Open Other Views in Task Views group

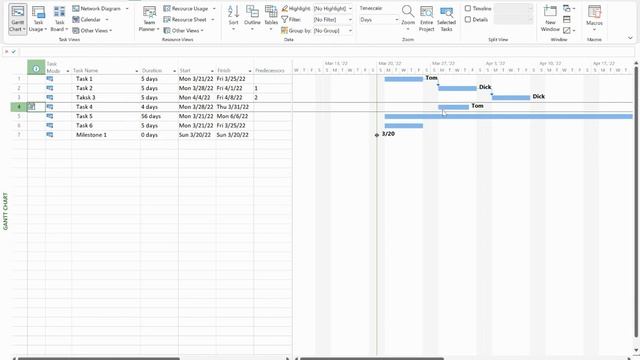(92, 31)
